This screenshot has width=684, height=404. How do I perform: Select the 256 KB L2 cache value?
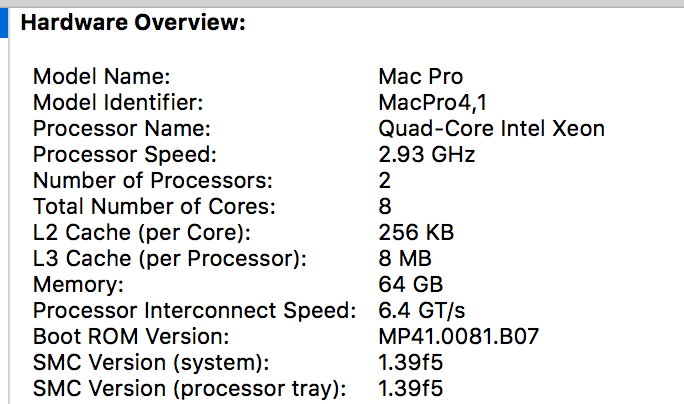click(416, 233)
